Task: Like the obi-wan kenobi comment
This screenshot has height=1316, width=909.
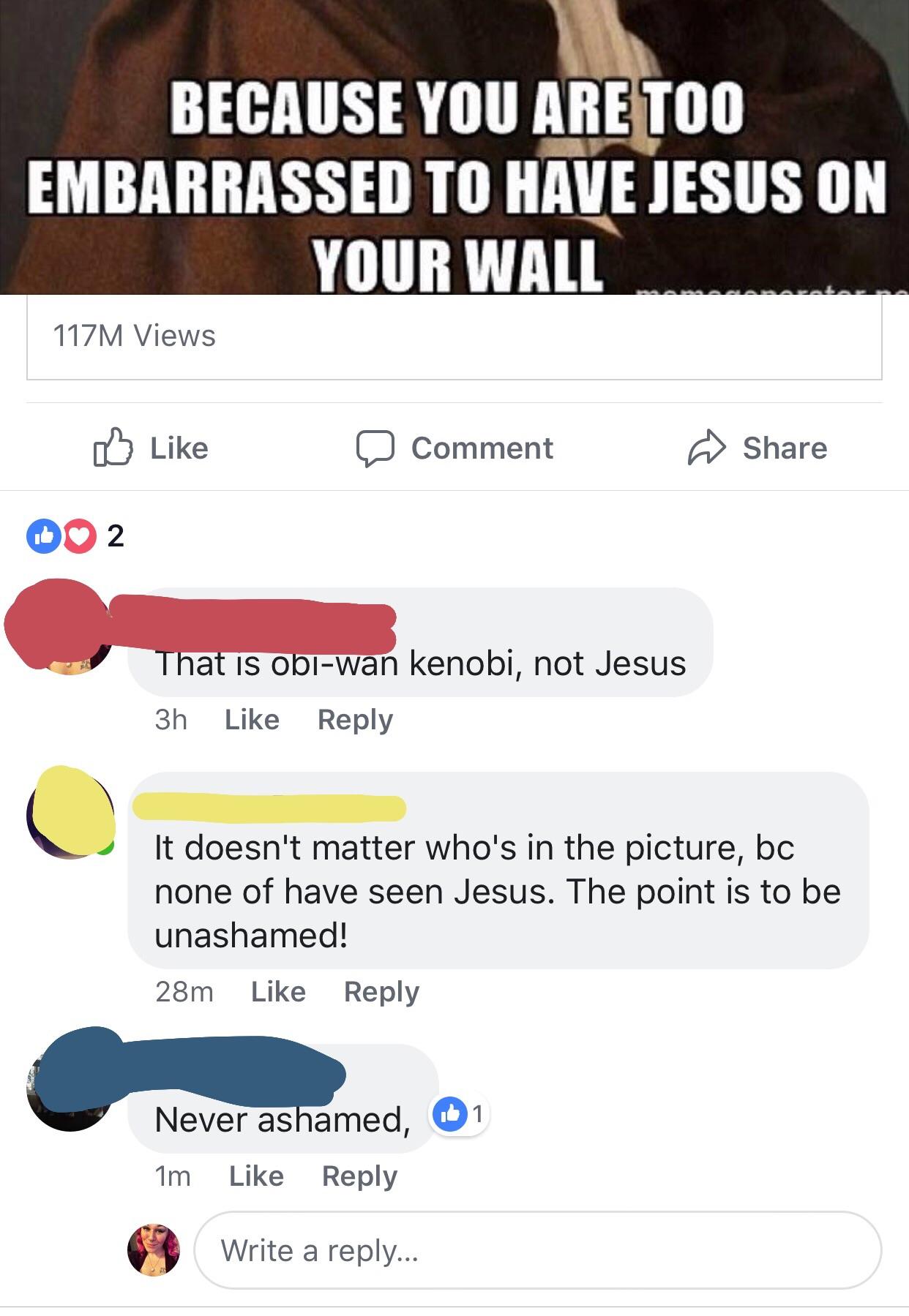Action: pos(252,720)
